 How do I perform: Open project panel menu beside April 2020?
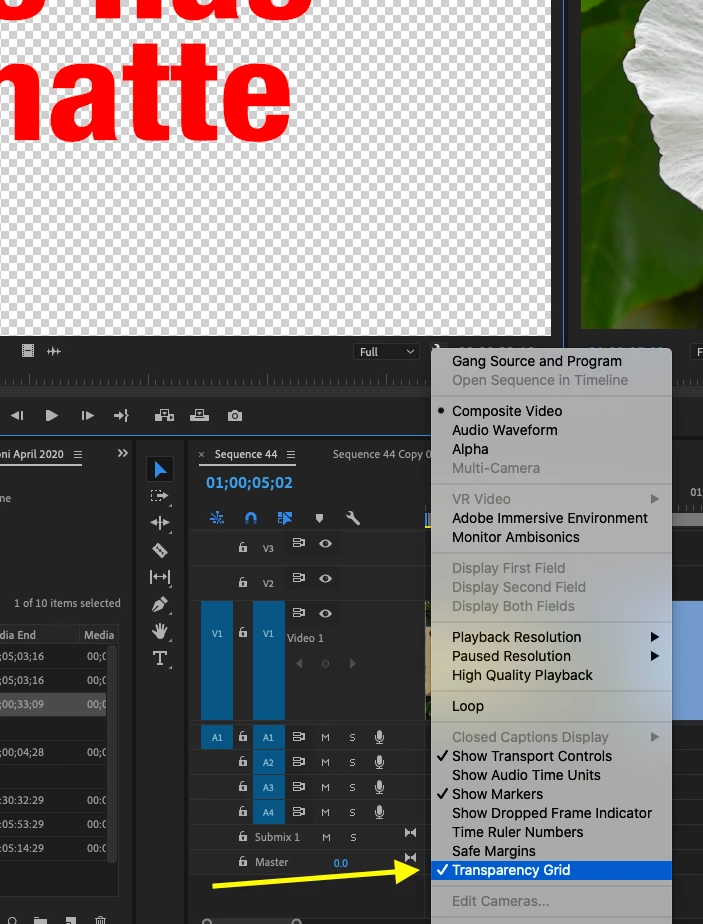point(78,454)
